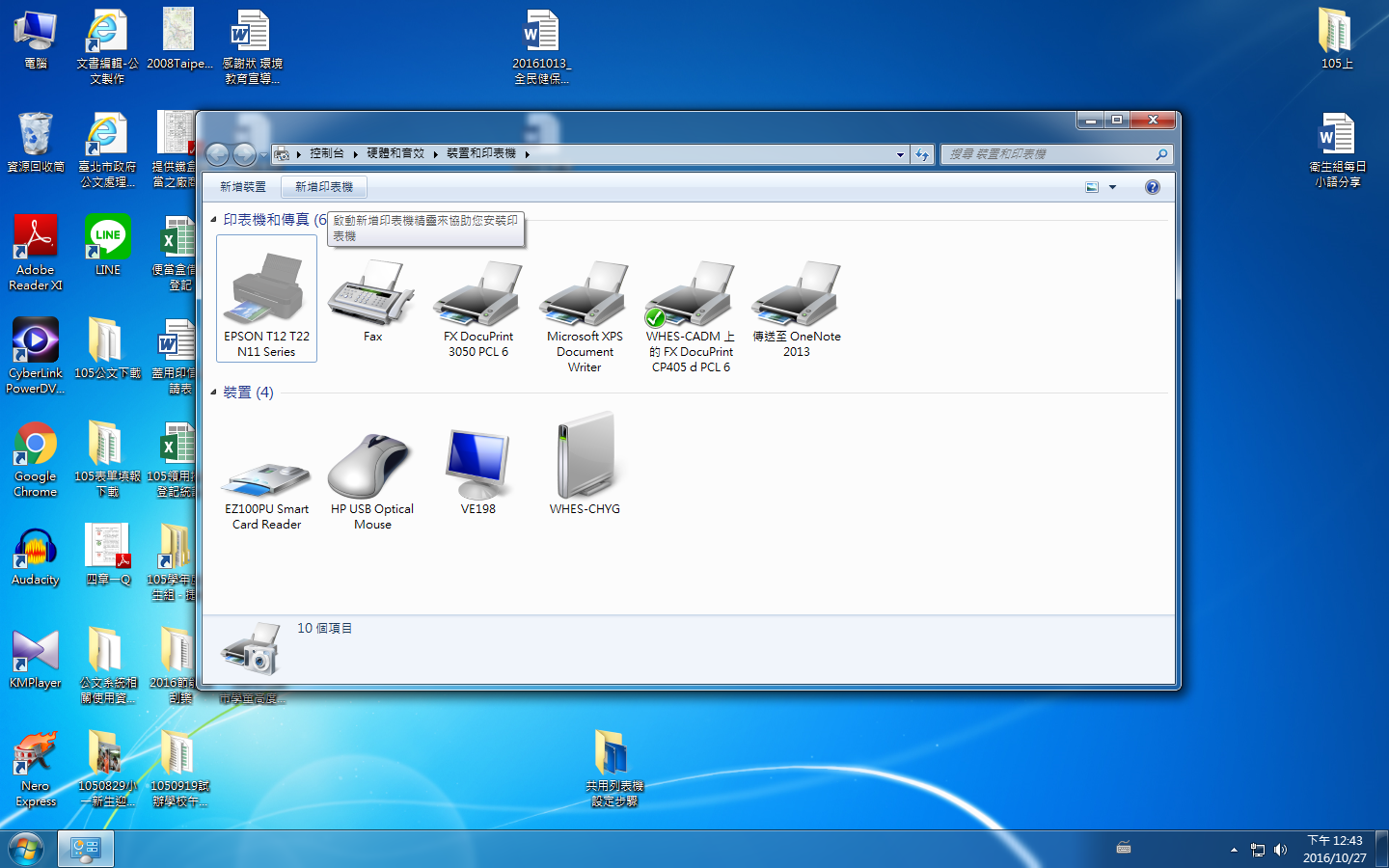The width and height of the screenshot is (1389, 868).
Task: Click 控制台 in the address breadcrumb
Action: point(326,153)
